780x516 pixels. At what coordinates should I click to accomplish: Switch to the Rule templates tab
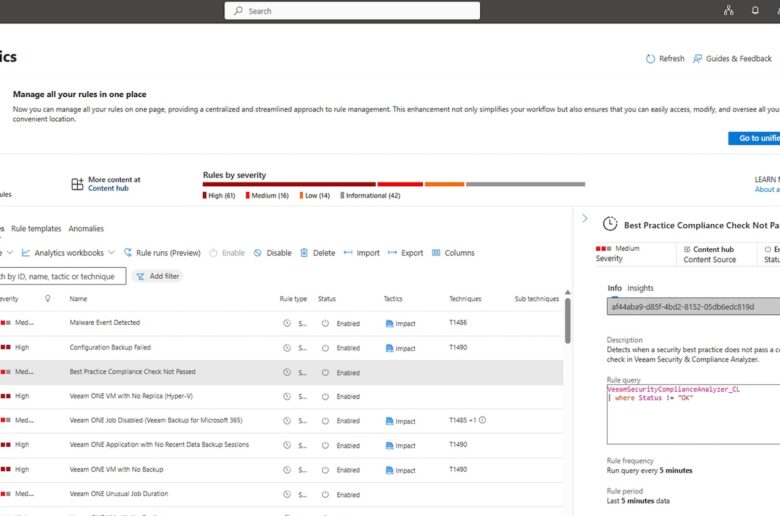(36, 229)
